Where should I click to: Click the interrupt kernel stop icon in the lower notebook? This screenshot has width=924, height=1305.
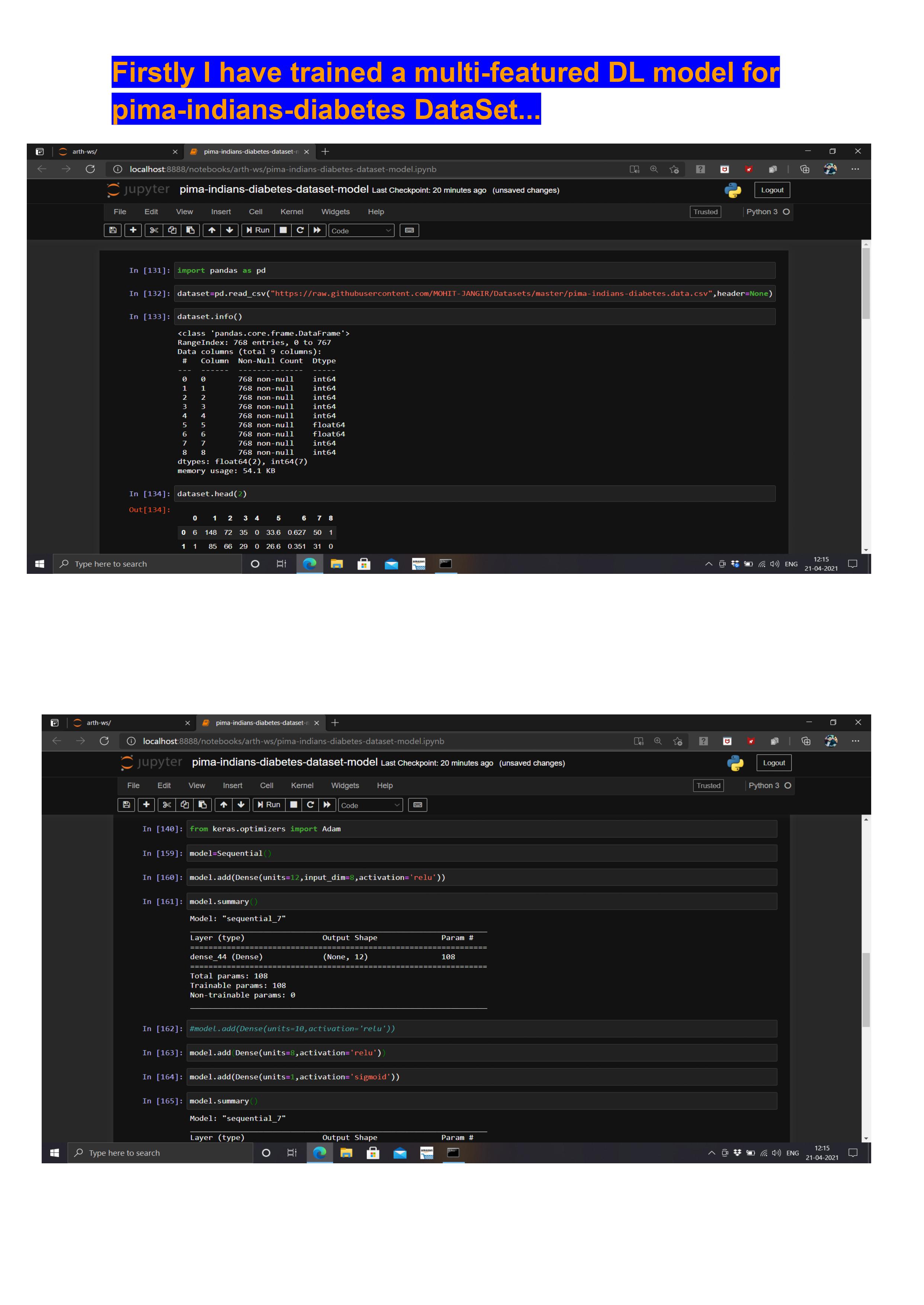[x=293, y=804]
